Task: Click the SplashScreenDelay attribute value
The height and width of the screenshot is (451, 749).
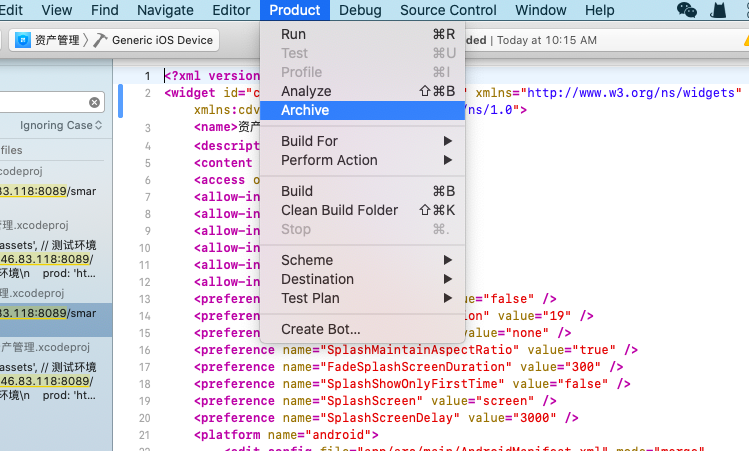Action: (x=390, y=418)
